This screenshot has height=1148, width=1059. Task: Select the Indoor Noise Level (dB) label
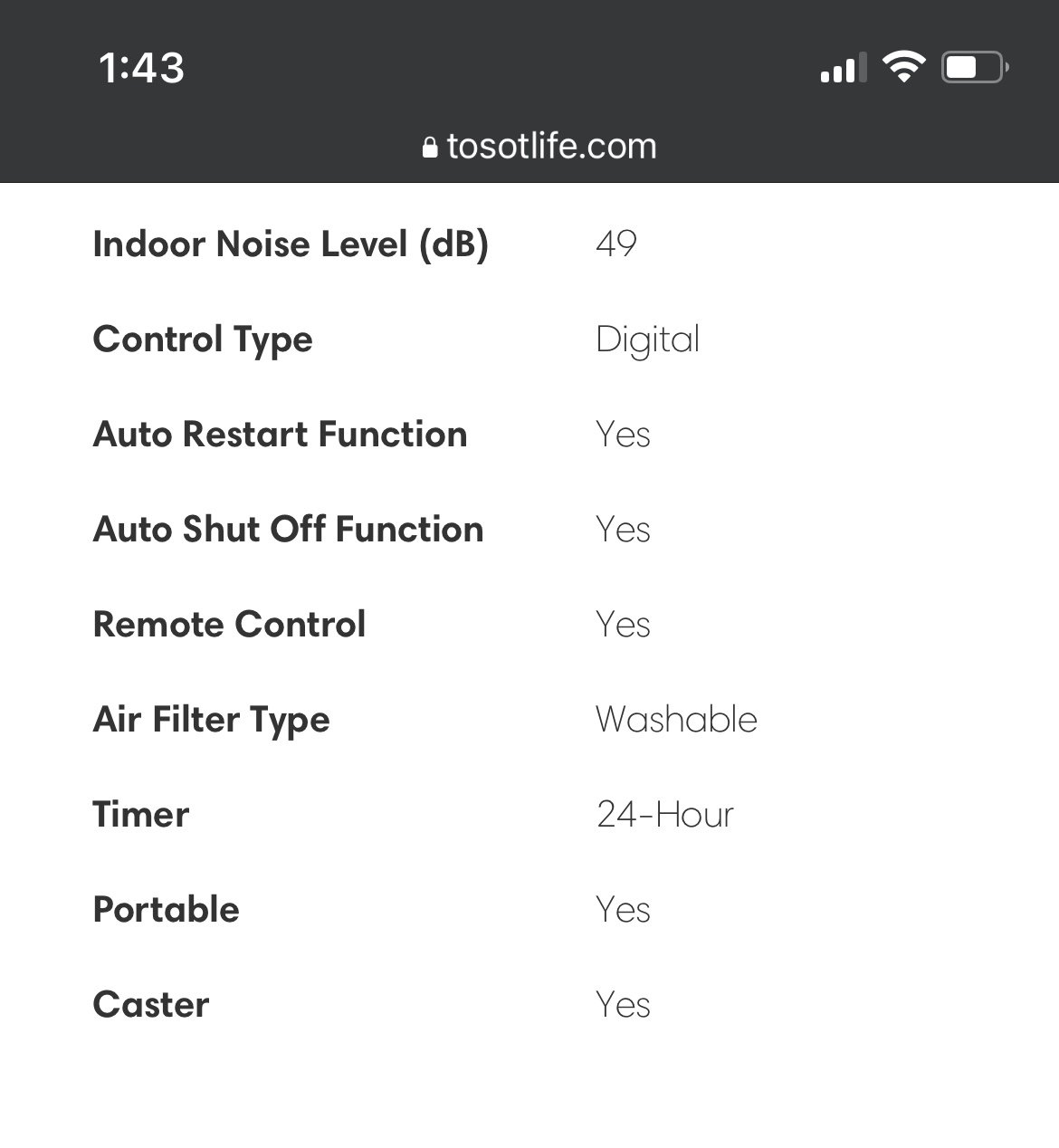(291, 244)
